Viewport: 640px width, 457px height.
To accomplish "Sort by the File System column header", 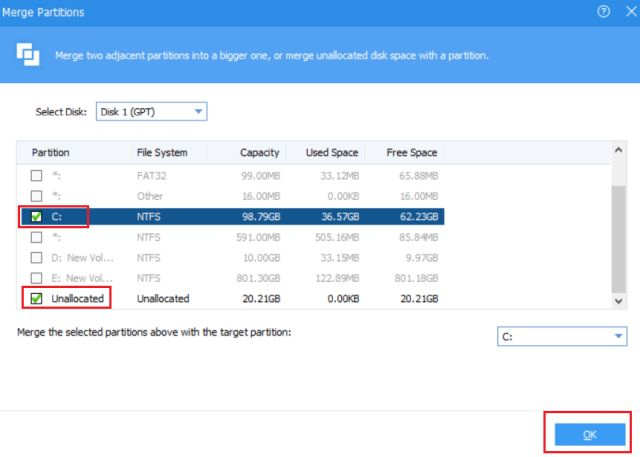I will (x=161, y=153).
